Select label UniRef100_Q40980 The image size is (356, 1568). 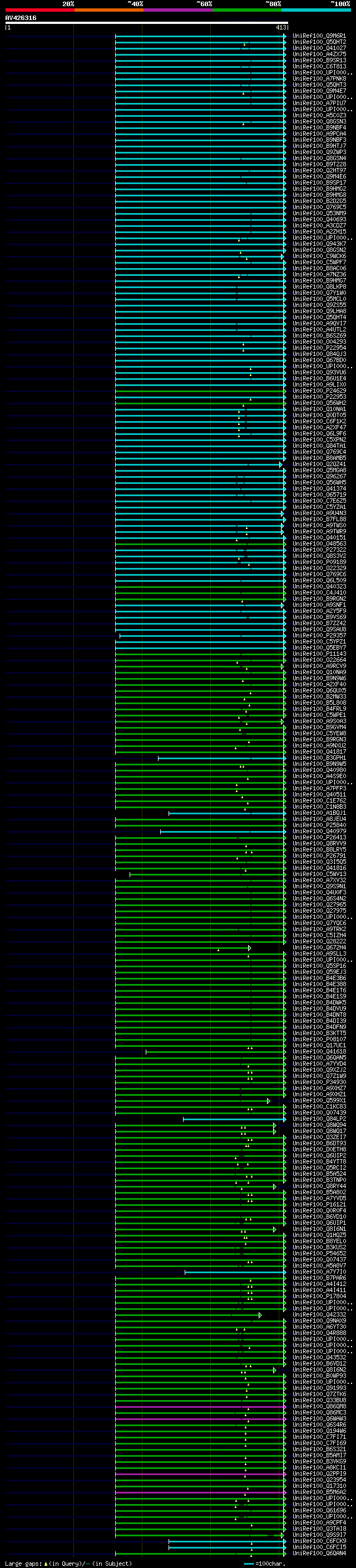[x=319, y=770]
